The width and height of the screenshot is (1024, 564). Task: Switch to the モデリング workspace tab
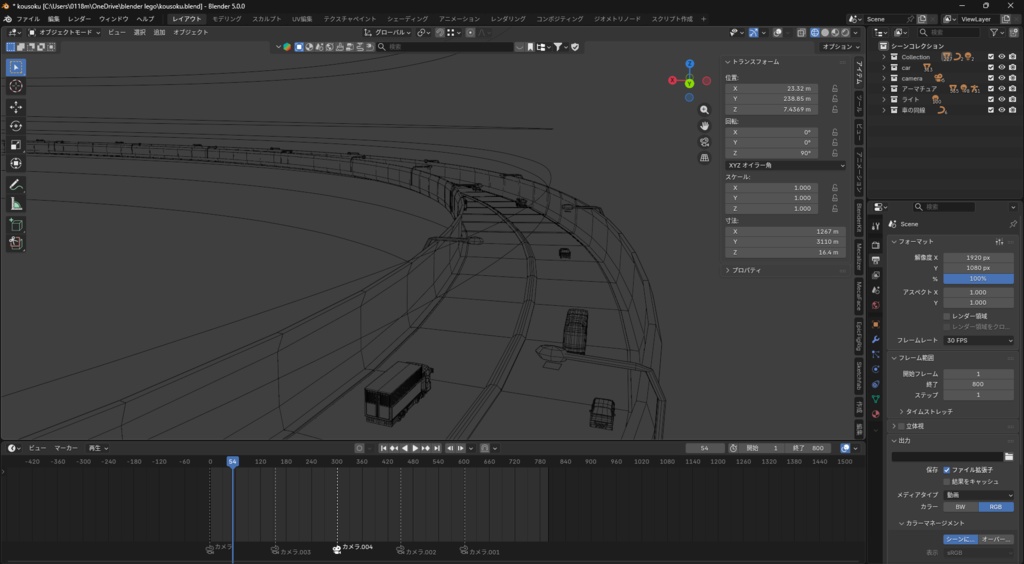click(227, 19)
